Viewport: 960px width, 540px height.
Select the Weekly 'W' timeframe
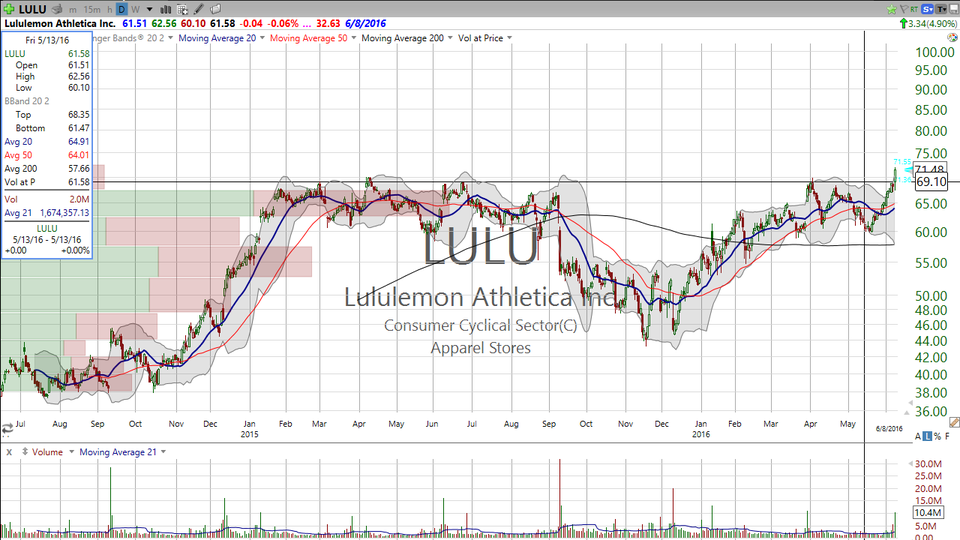click(x=135, y=9)
